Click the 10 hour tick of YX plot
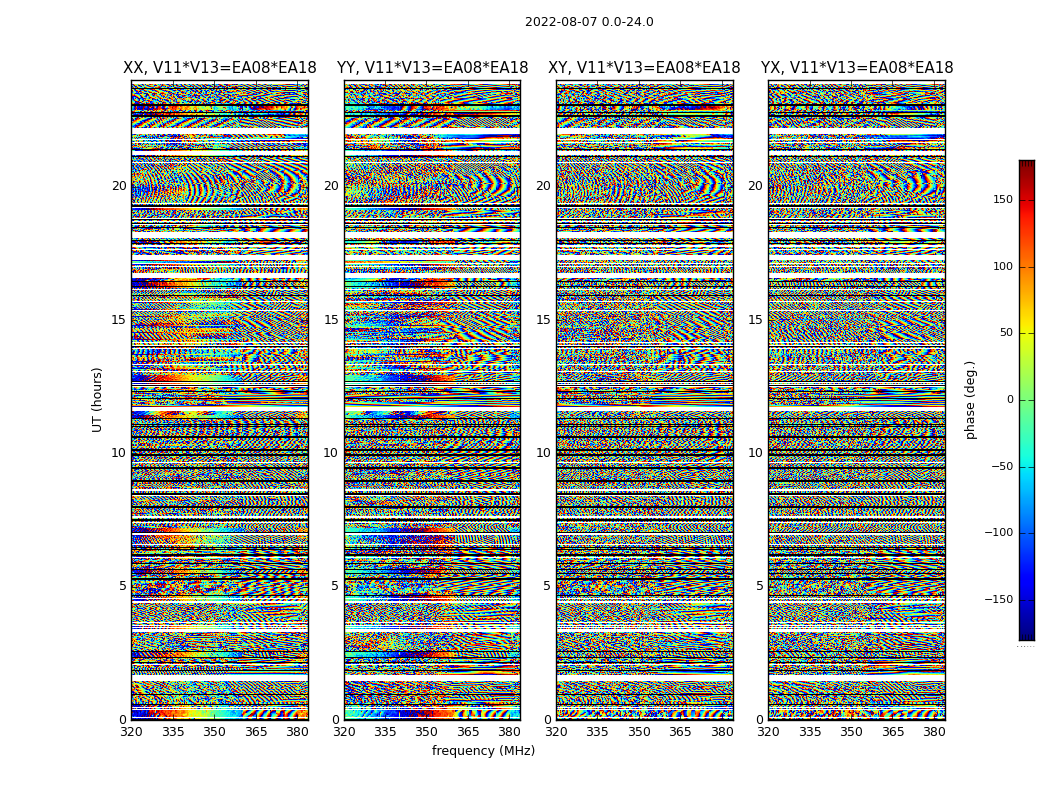This screenshot has width=1050, height=800. (755, 453)
